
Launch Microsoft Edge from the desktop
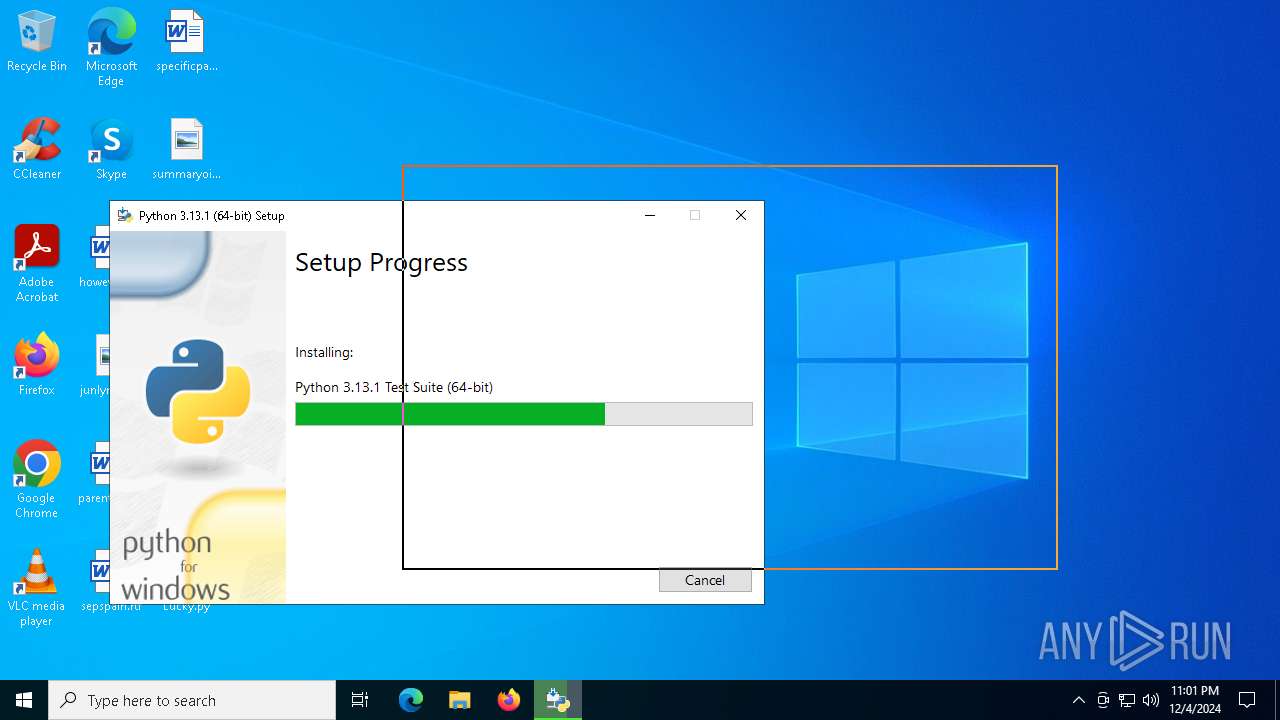point(111,48)
